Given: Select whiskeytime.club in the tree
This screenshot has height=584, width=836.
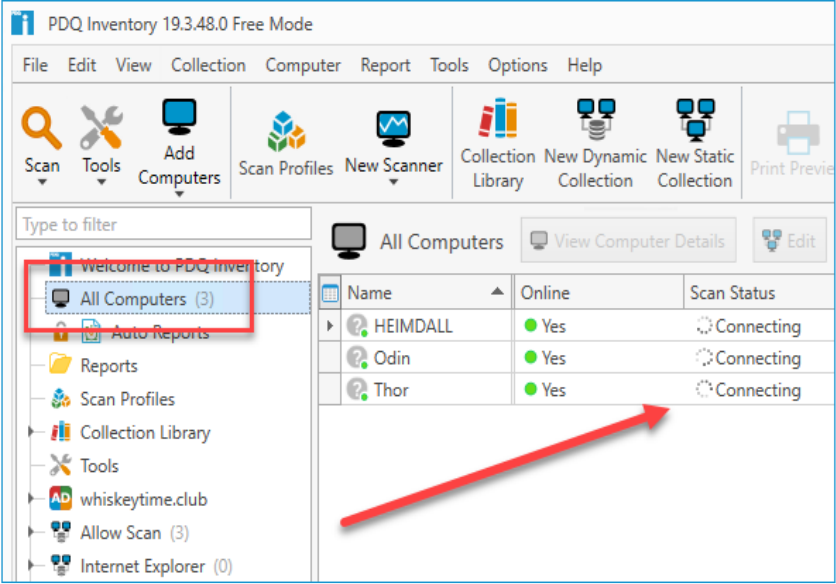Looking at the screenshot, I should tap(143, 499).
